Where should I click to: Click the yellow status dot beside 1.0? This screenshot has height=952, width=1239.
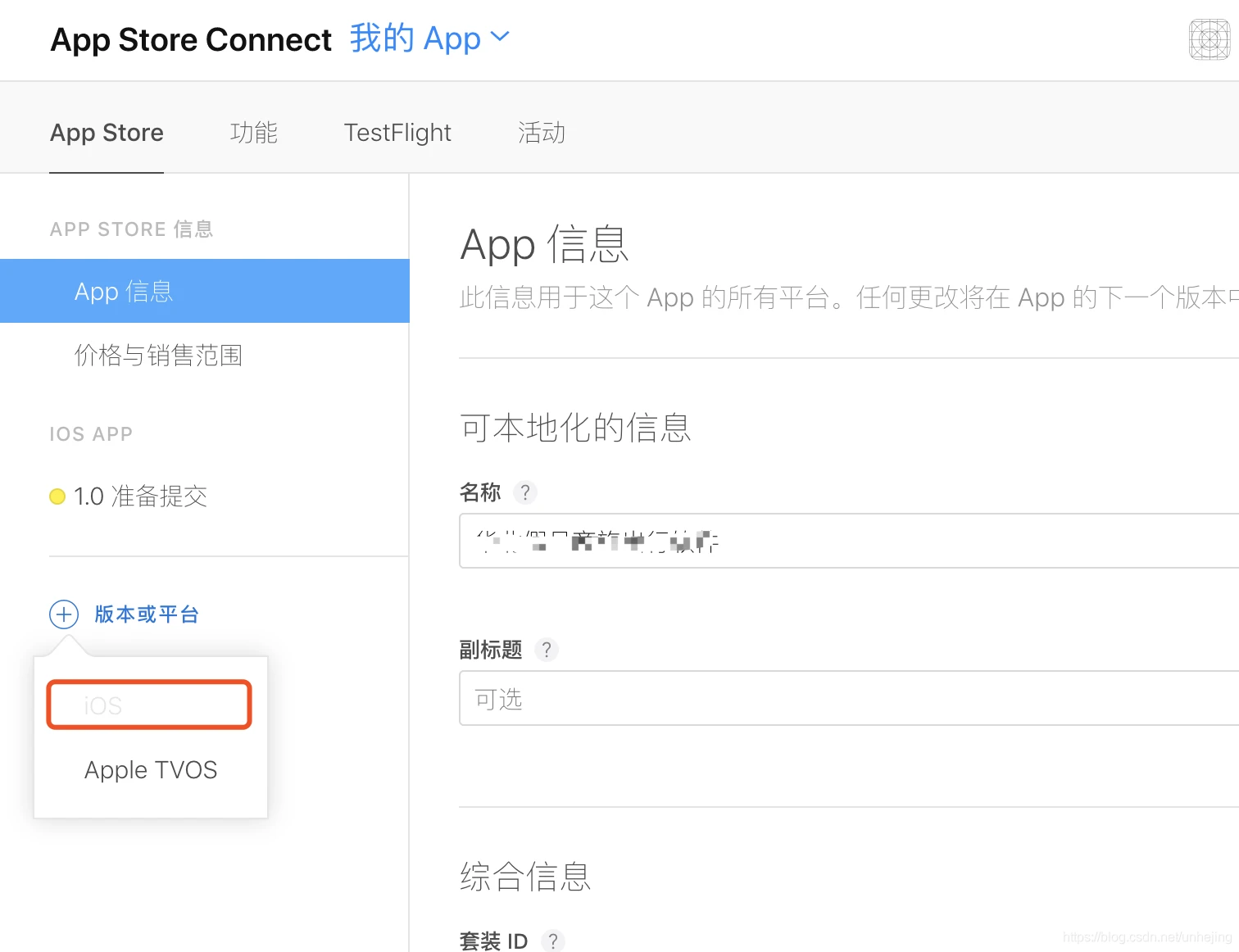pos(57,496)
